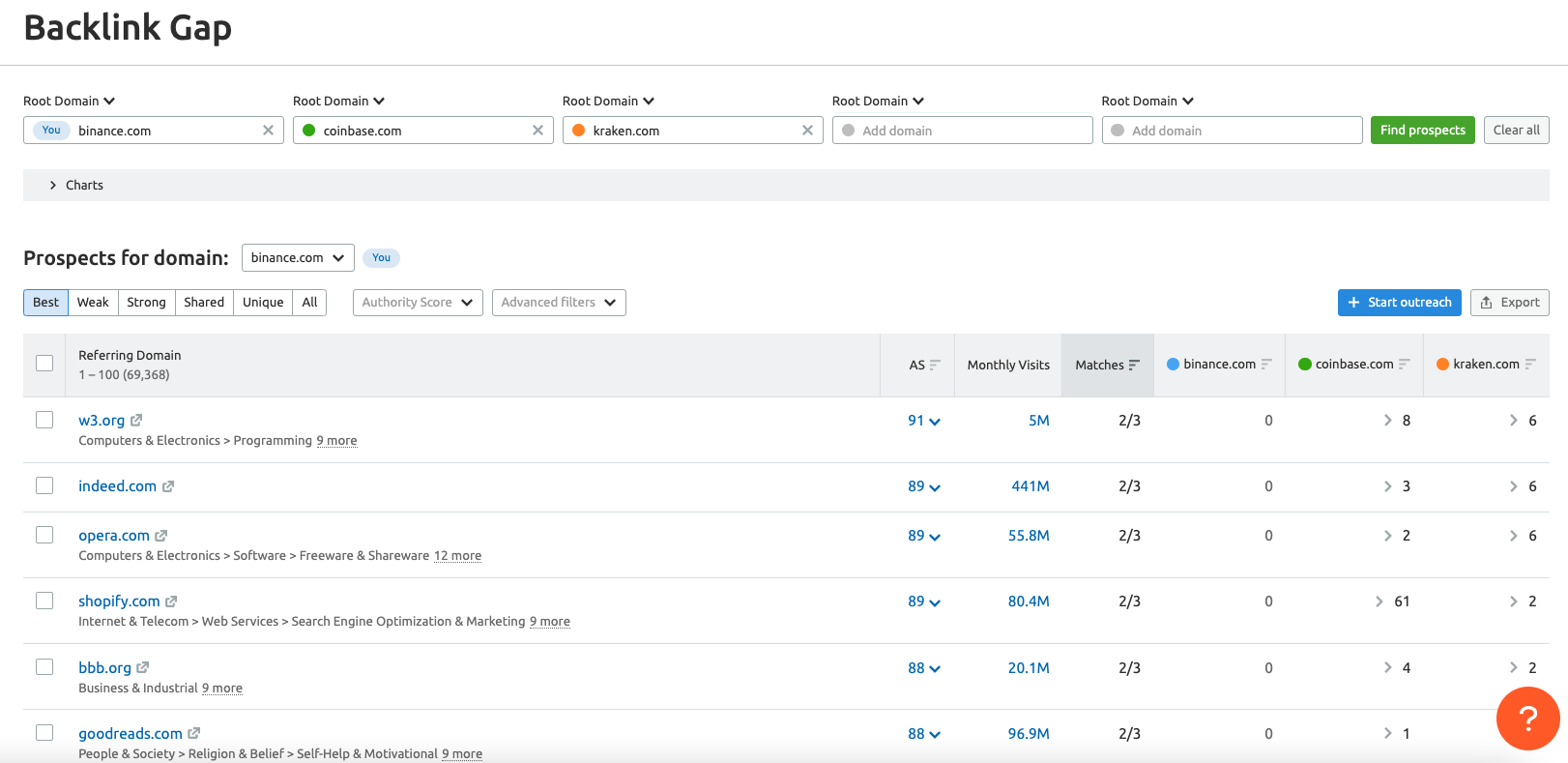Open Root Domain dropdown above kraken.com

609,101
